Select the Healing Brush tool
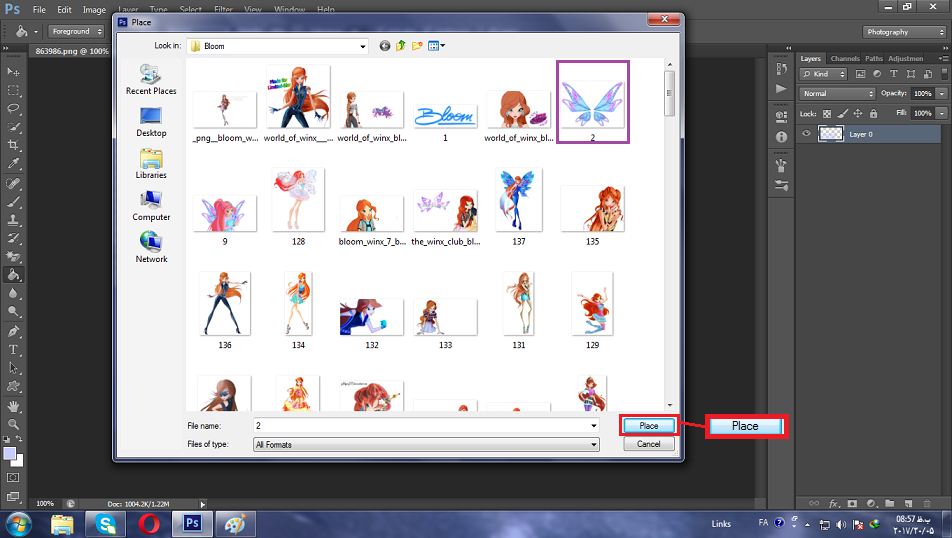 click(x=13, y=183)
